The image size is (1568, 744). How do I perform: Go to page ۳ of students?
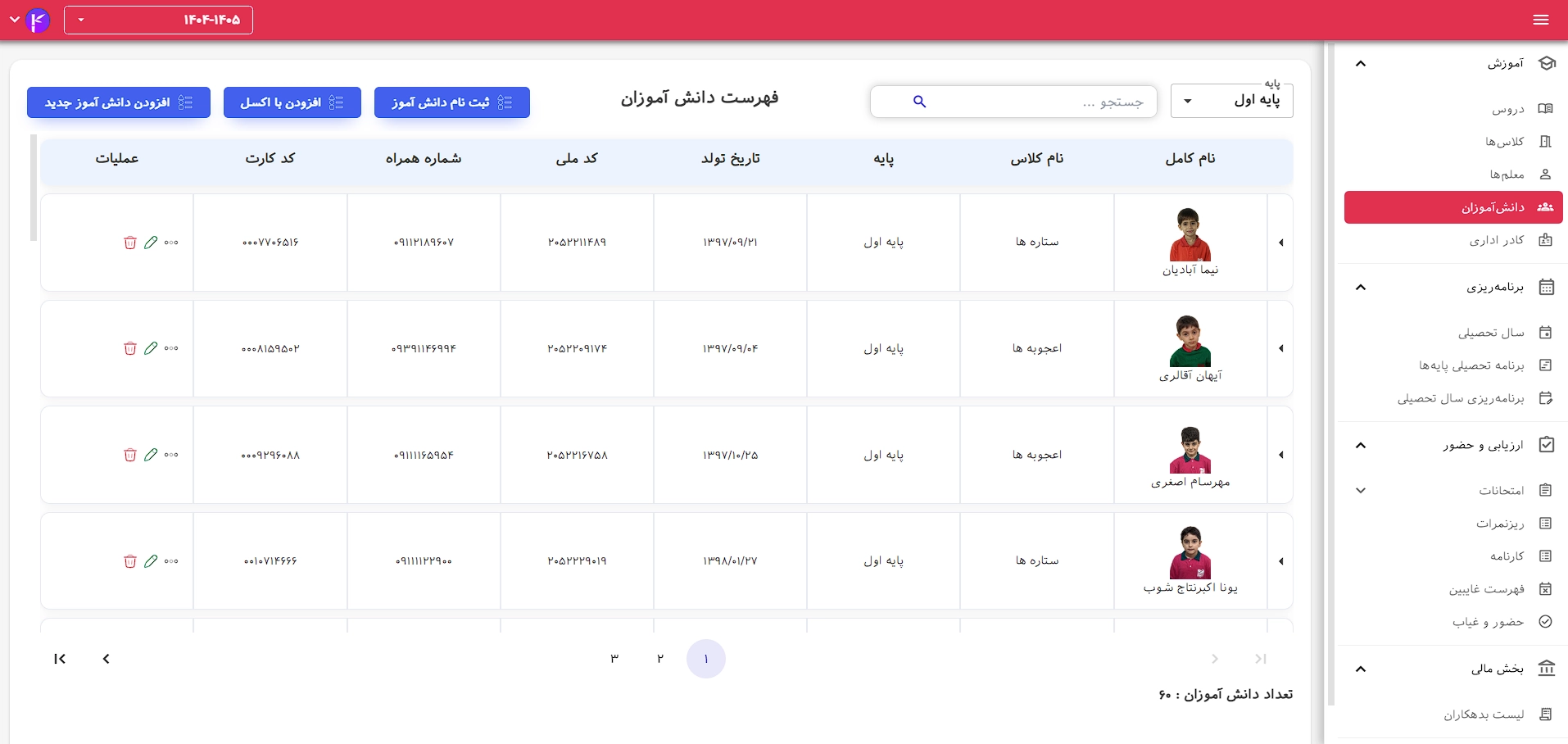[614, 659]
